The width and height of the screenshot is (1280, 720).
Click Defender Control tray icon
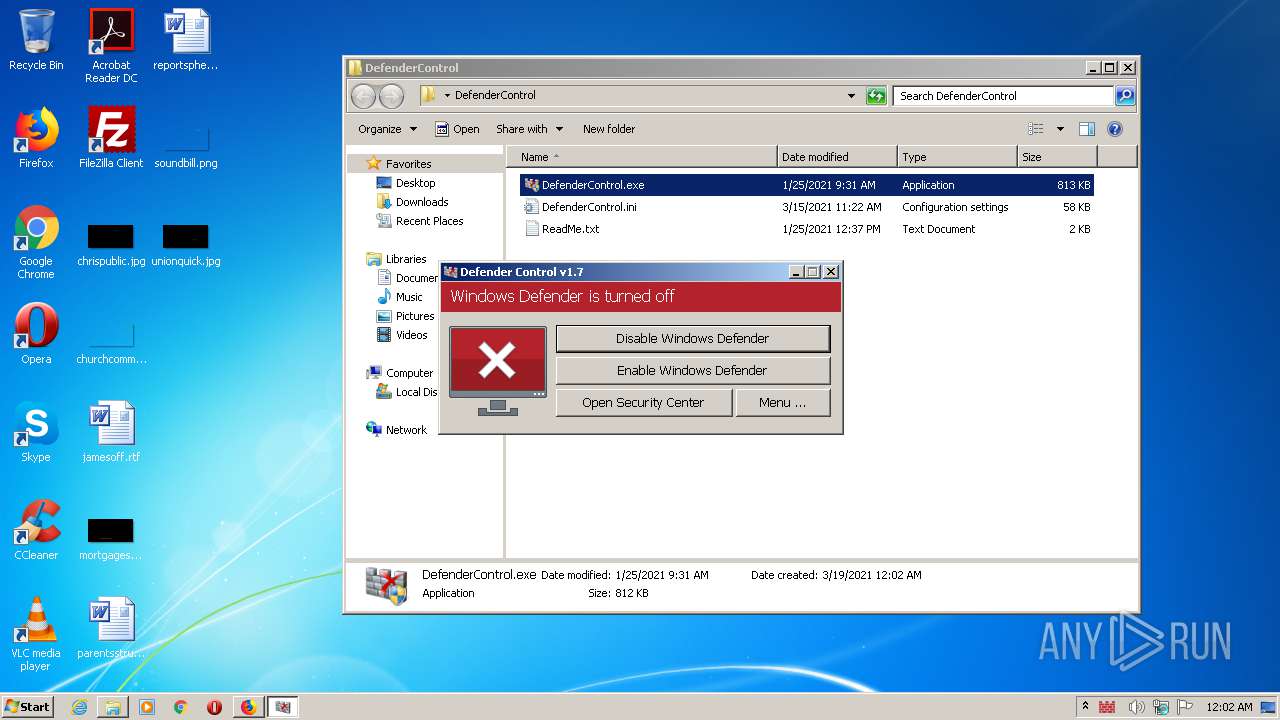[1107, 707]
